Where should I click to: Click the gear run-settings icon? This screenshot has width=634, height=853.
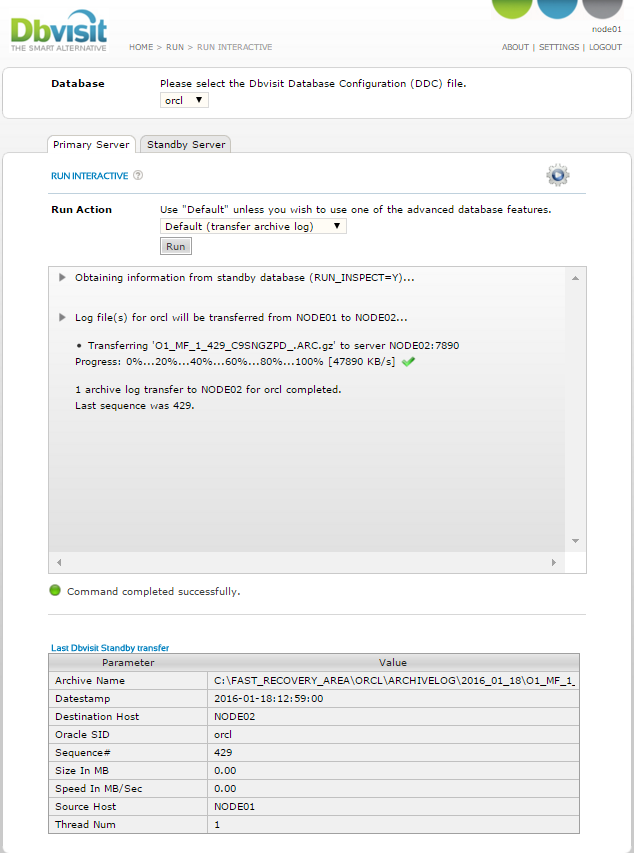pos(558,175)
